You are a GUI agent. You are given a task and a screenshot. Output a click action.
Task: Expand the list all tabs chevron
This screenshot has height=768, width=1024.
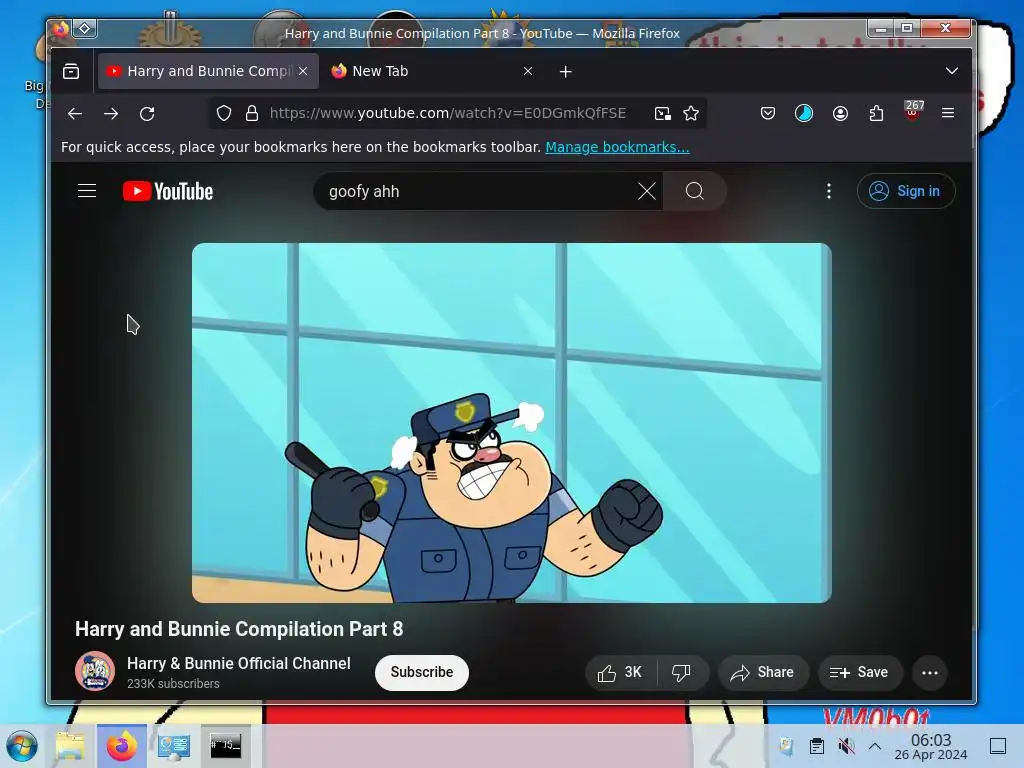[x=952, y=71]
